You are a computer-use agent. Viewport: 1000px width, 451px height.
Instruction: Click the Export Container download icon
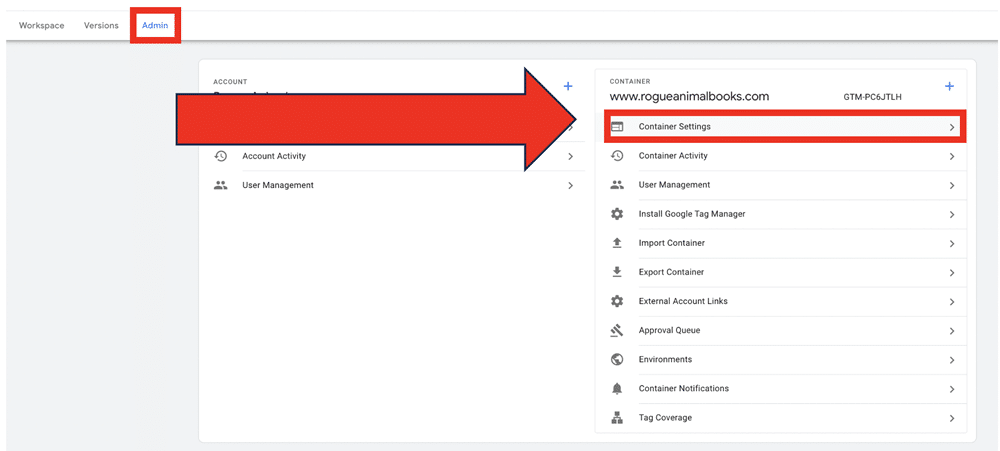(617, 272)
